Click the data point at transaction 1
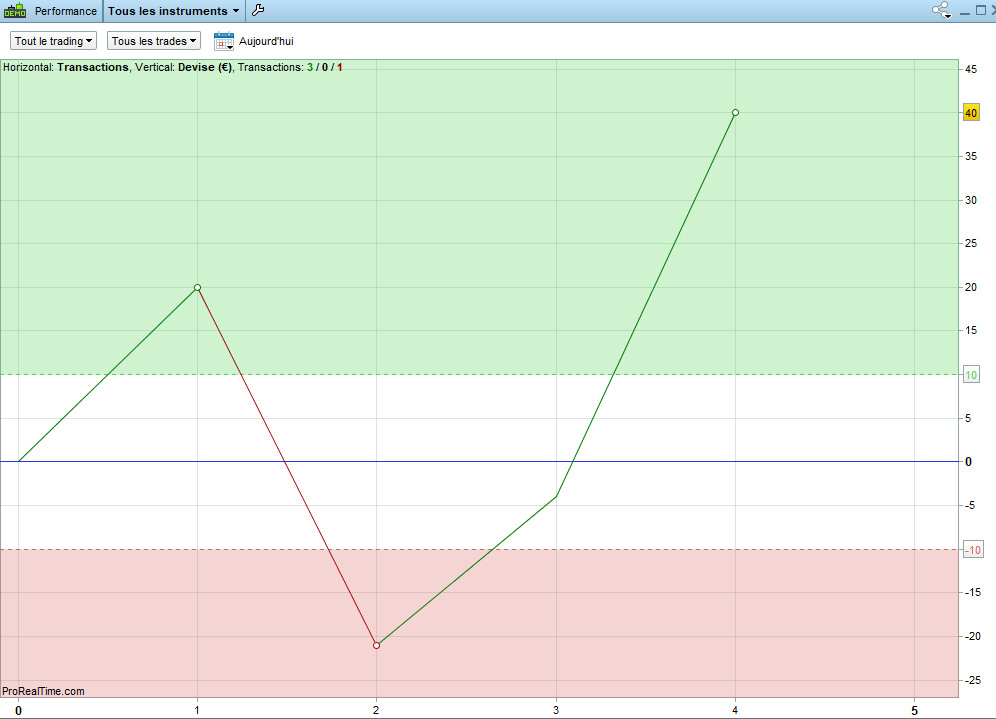 [198, 288]
